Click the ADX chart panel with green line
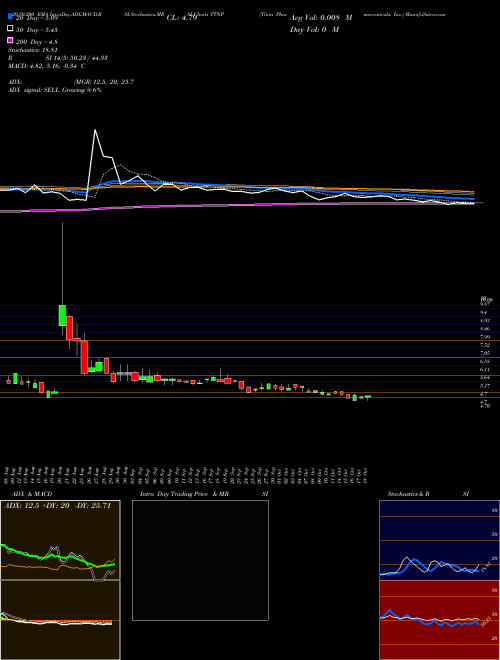The image size is (500, 660). (60, 540)
